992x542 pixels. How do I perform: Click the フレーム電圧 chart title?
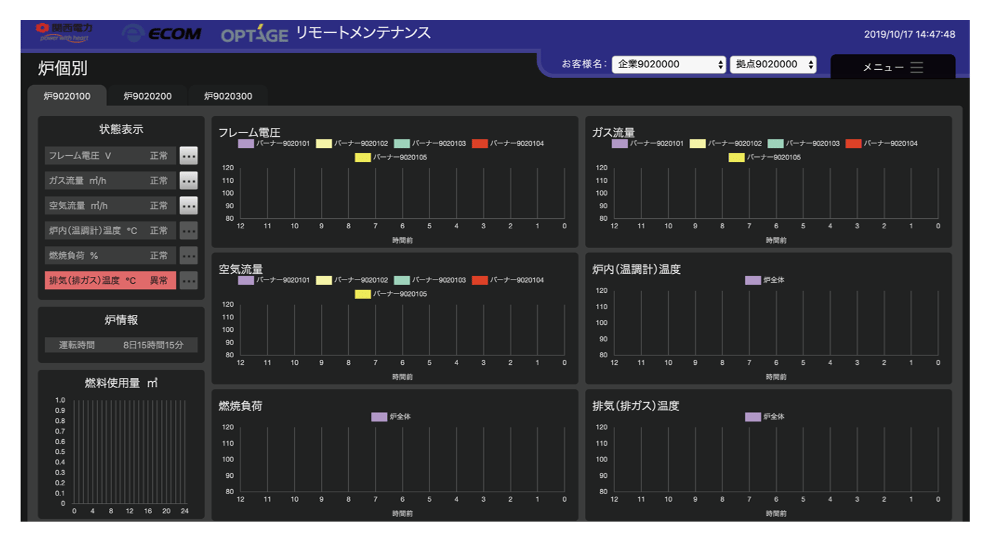pyautogui.click(x=249, y=133)
